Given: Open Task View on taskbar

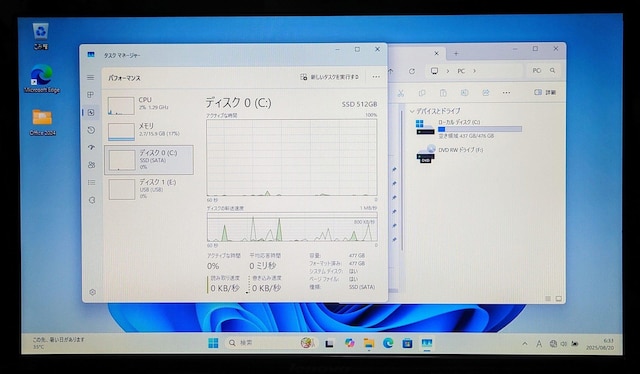Looking at the screenshot, I should point(329,343).
